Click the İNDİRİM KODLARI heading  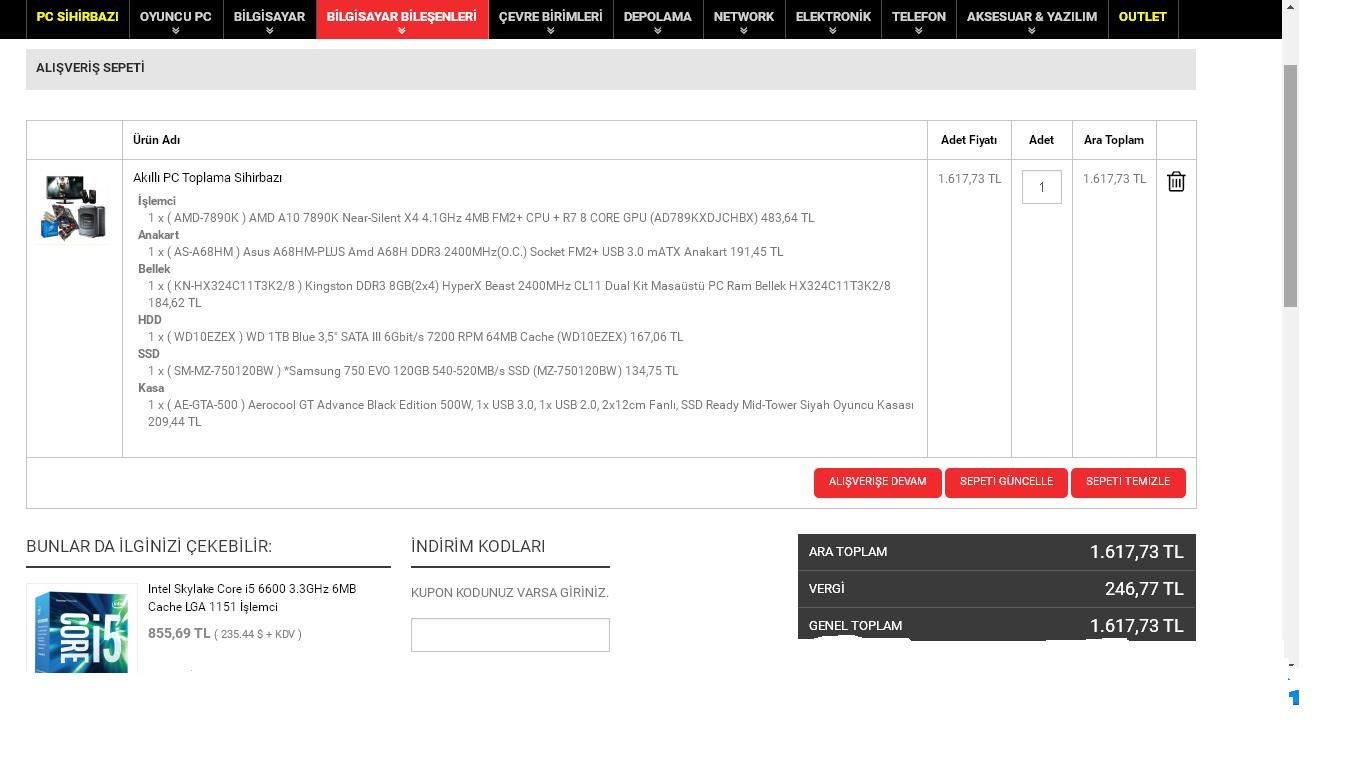point(478,547)
